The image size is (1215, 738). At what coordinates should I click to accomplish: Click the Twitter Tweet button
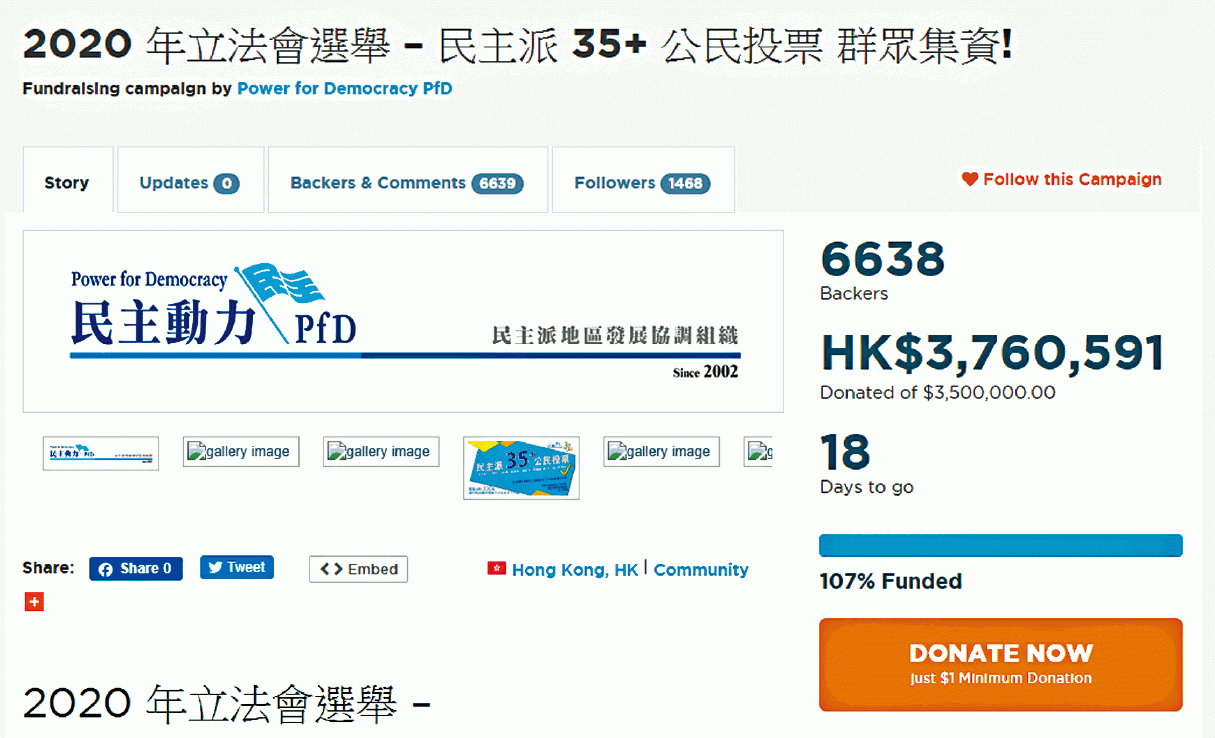pos(236,567)
